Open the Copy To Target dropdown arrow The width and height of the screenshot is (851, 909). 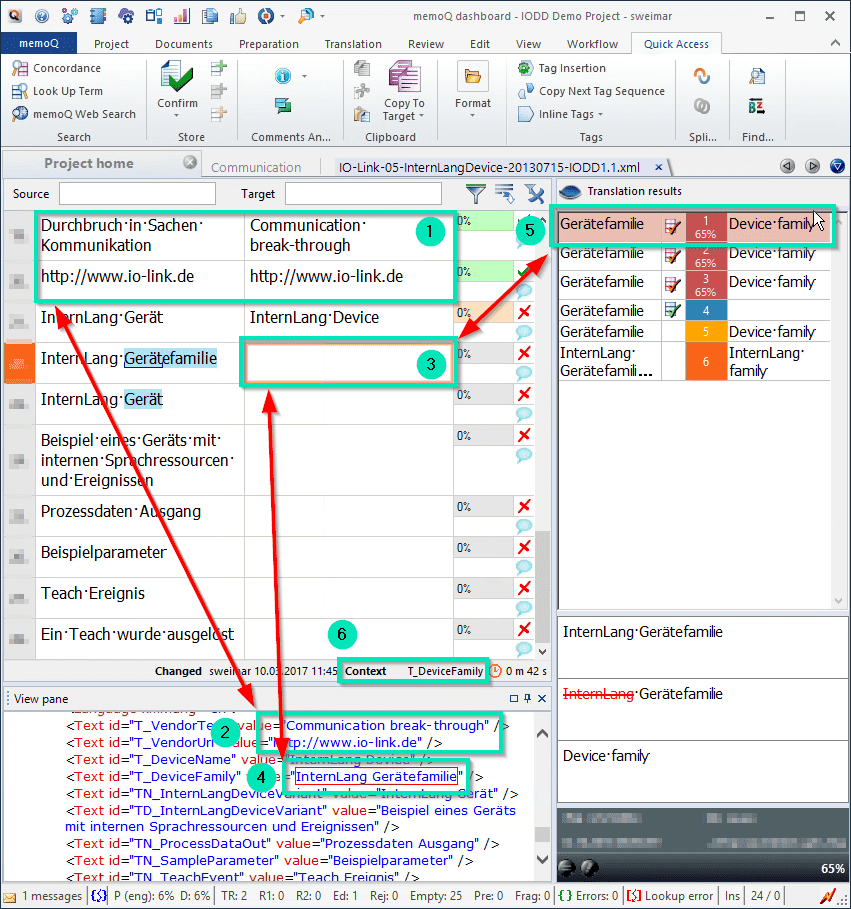tap(421, 116)
